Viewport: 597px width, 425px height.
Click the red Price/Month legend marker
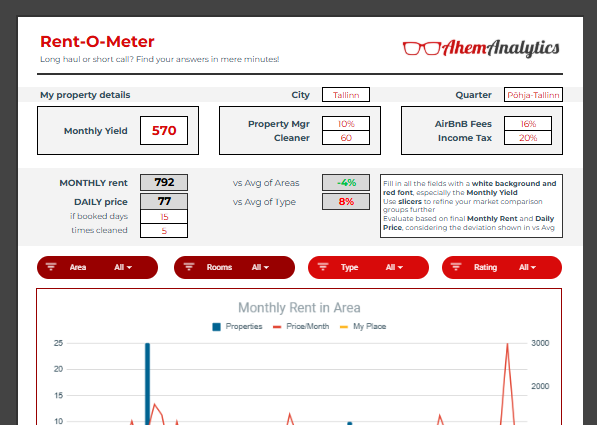click(x=277, y=327)
